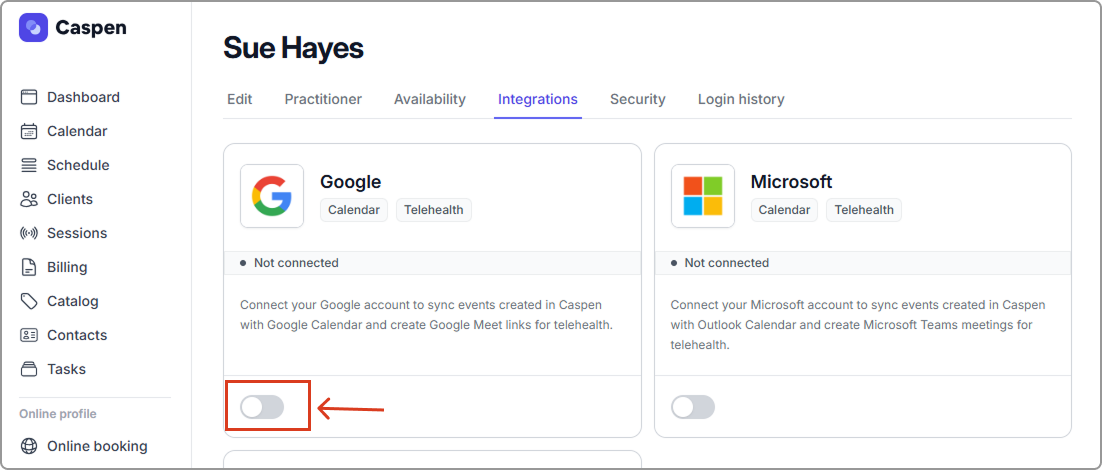Go to the Availability tab
Viewport: 1102px width, 470px height.
[429, 99]
